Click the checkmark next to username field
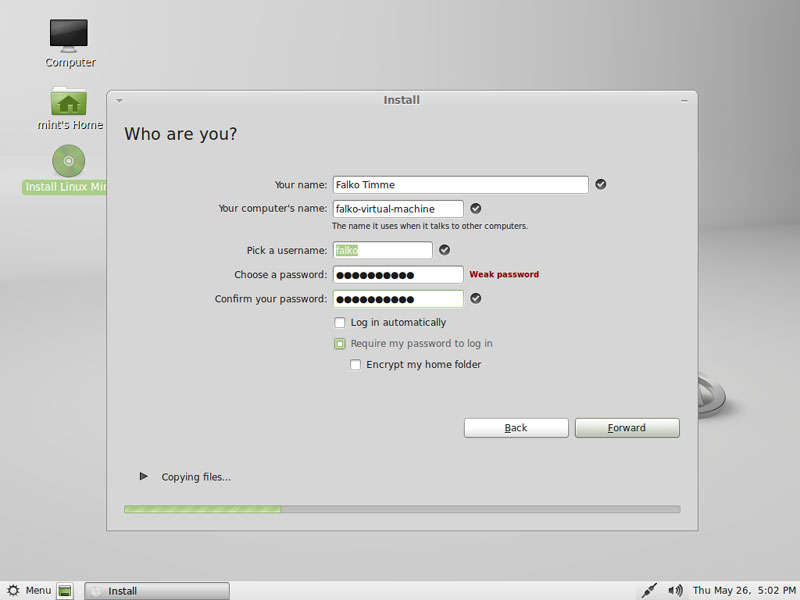800x600 pixels. point(444,250)
